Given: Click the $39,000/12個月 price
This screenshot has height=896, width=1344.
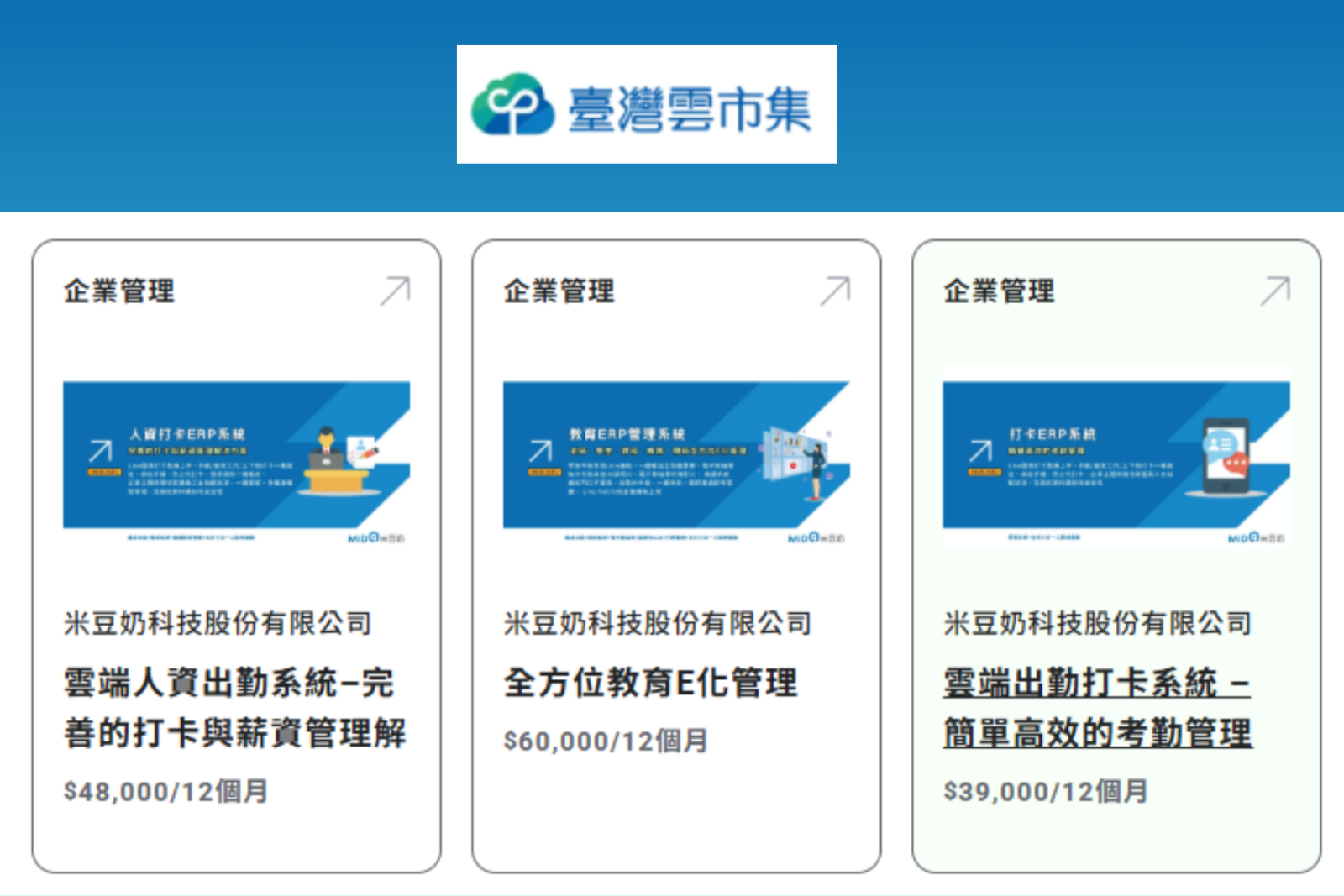Looking at the screenshot, I should 1046,791.
